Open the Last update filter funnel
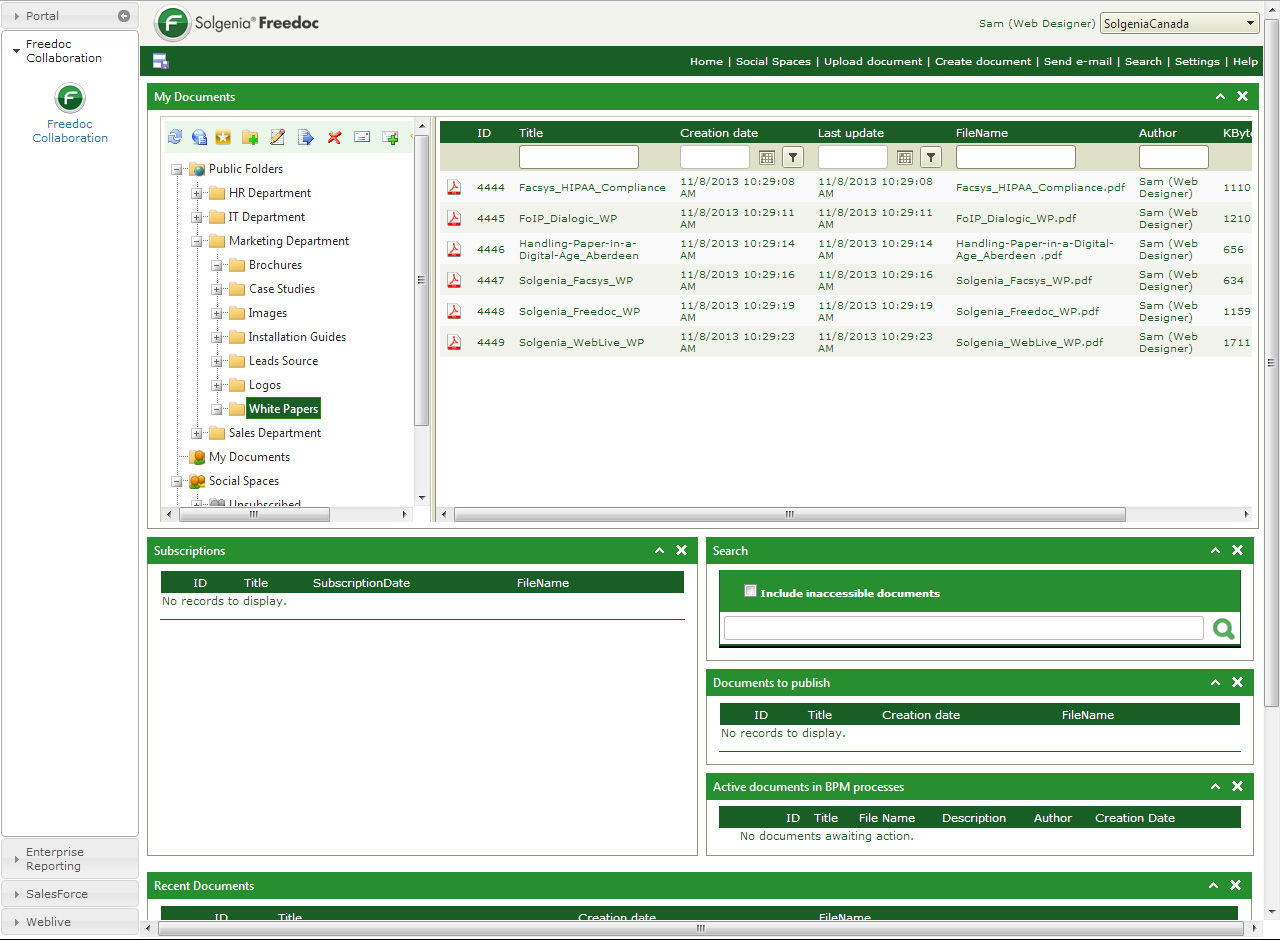 [x=930, y=157]
